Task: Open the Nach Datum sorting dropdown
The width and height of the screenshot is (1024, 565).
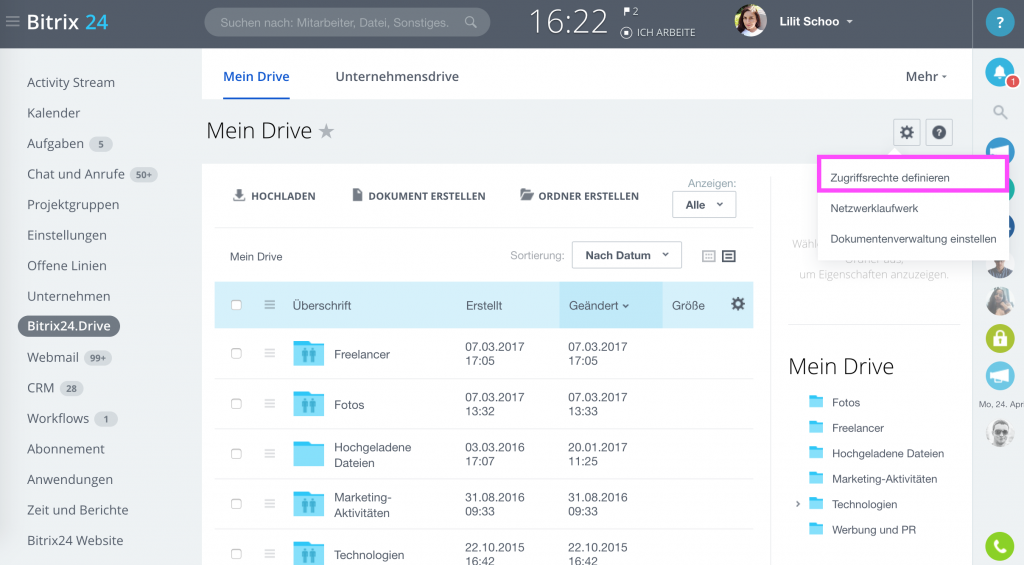Action: pyautogui.click(x=626, y=255)
